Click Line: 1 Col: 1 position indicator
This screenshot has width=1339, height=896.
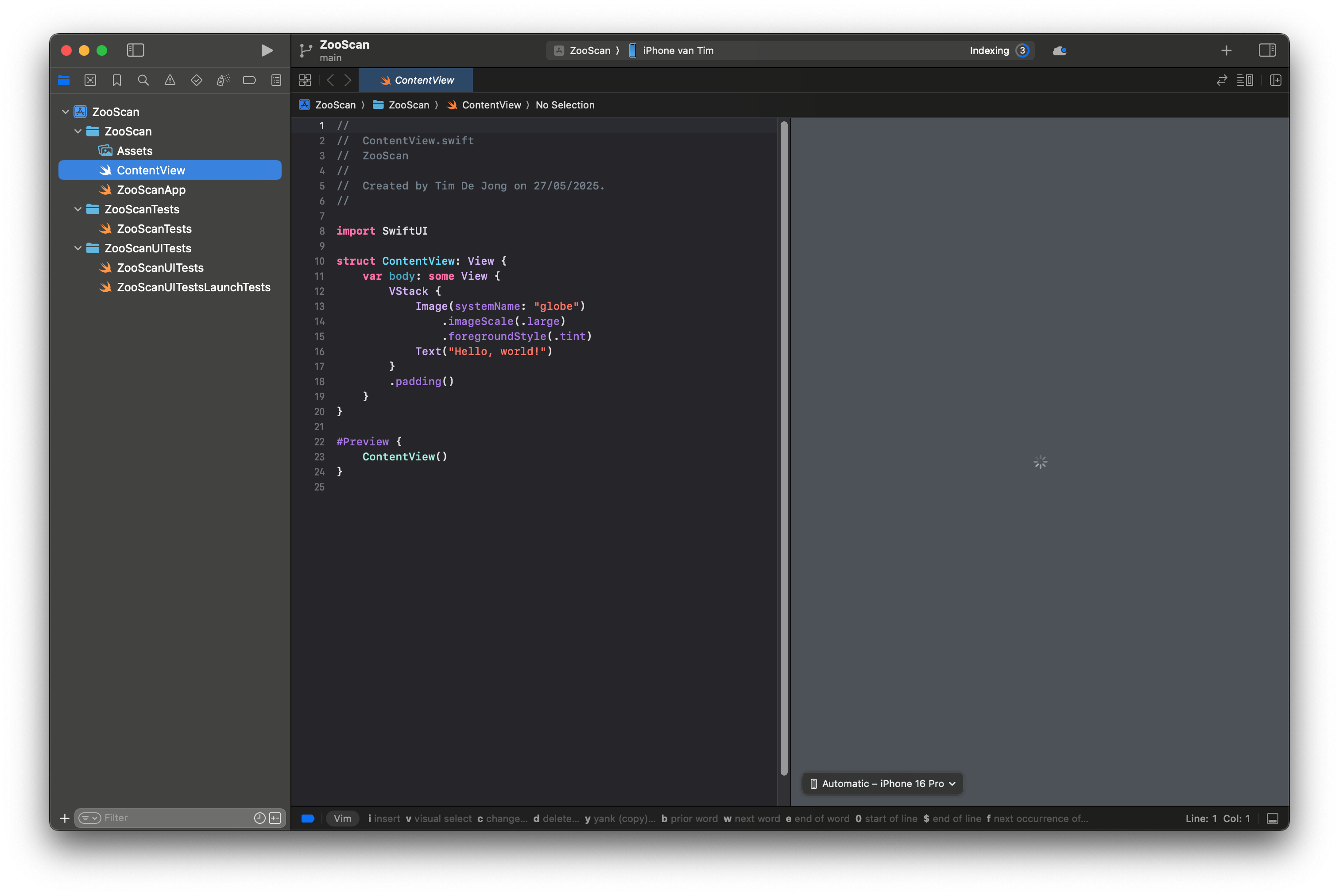[1217, 818]
